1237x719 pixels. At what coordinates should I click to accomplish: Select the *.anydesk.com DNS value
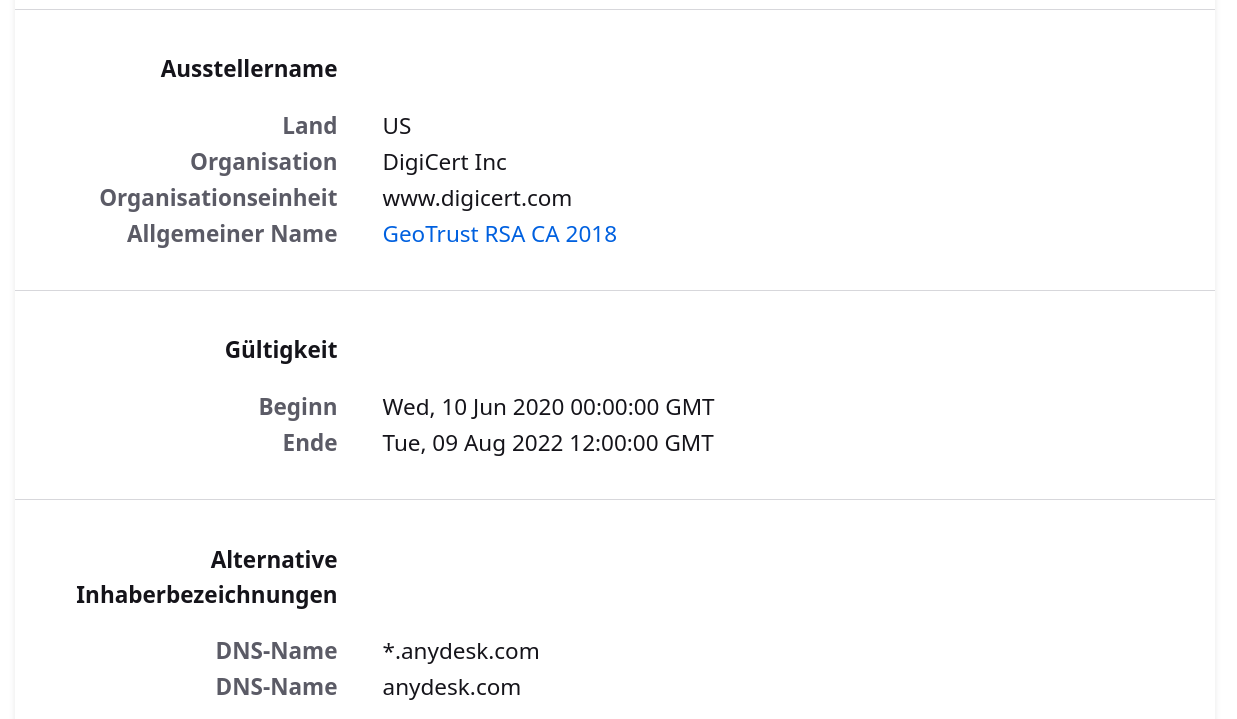point(461,651)
